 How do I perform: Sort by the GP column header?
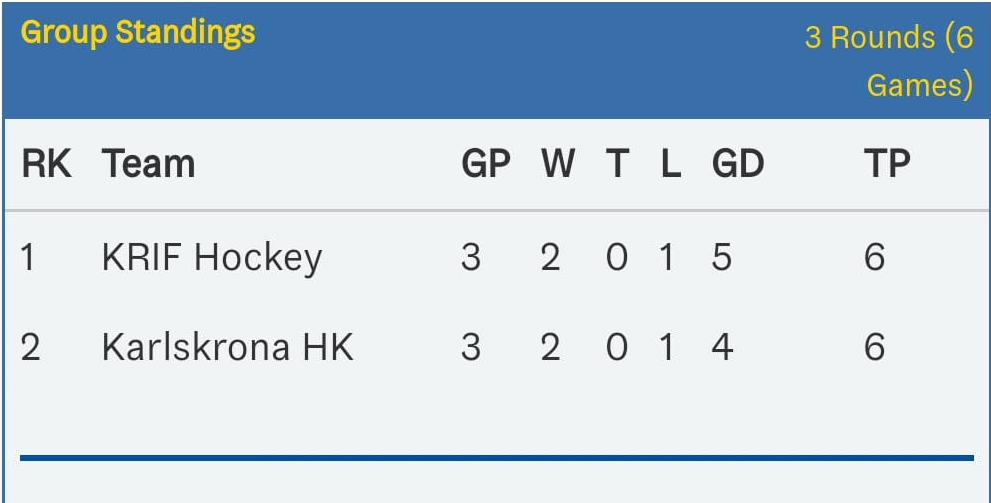486,164
